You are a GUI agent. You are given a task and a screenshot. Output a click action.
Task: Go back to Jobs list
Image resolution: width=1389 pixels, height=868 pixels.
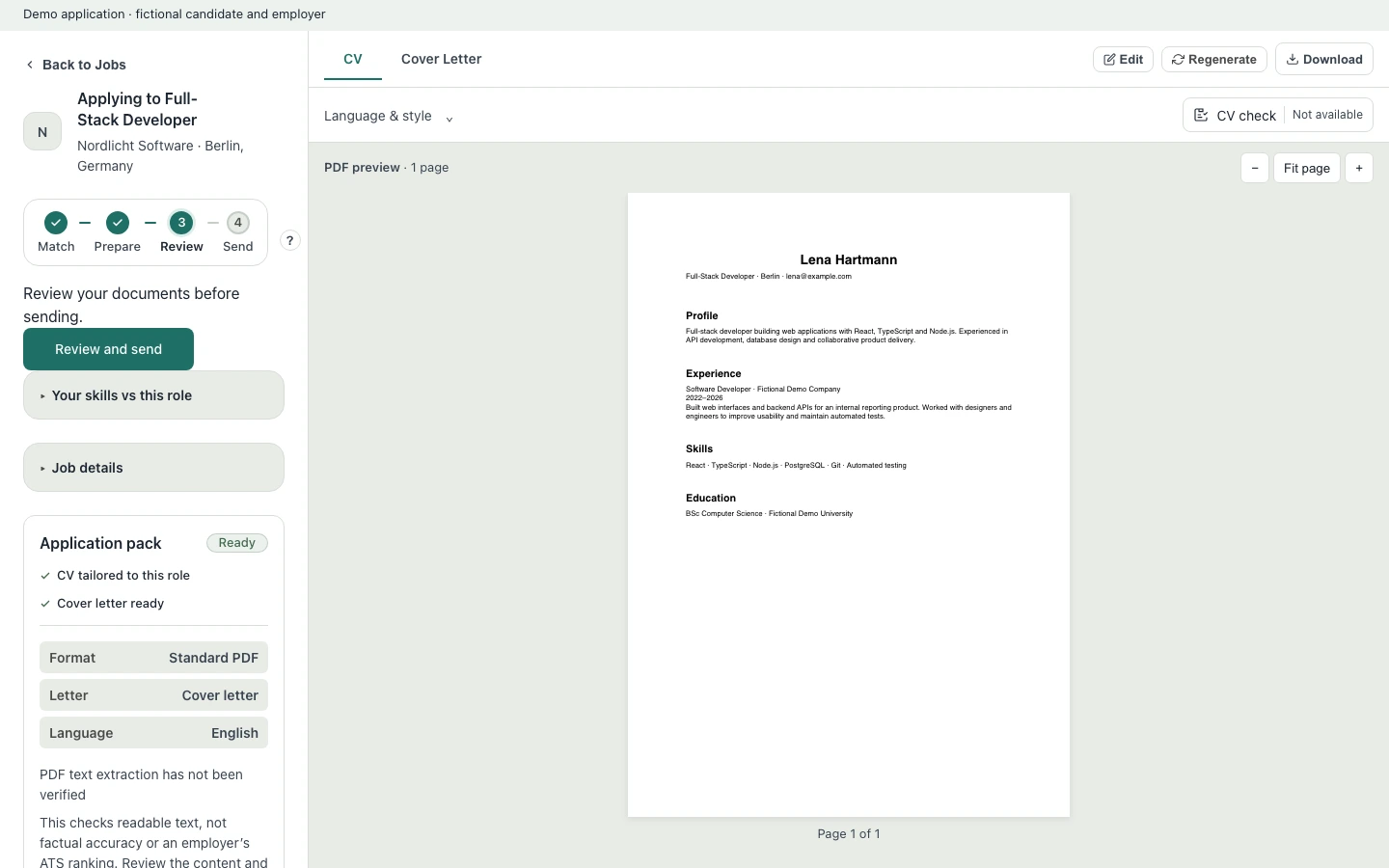coord(75,65)
